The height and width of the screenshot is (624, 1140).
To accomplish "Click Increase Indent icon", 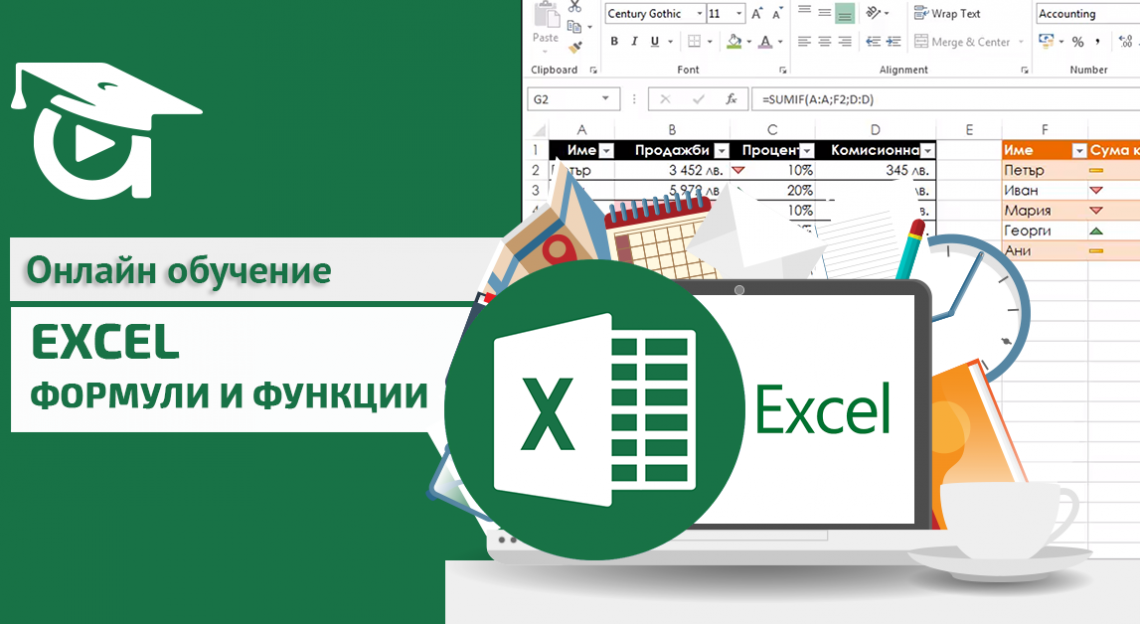I will click(894, 41).
